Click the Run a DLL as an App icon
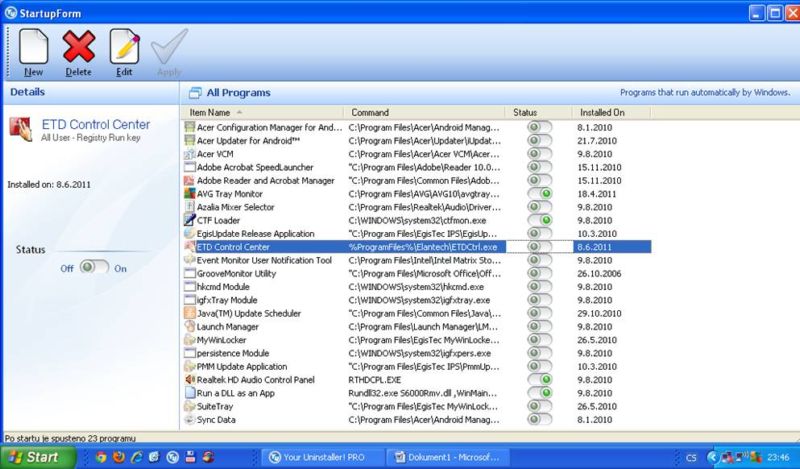 (x=189, y=393)
